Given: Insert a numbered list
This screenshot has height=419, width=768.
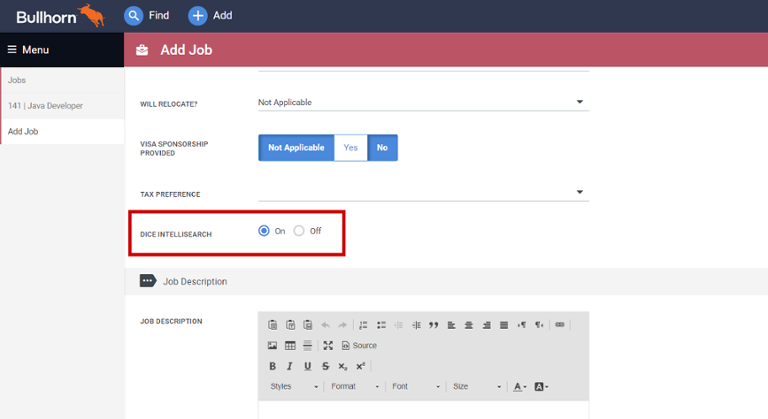Looking at the screenshot, I should [363, 325].
